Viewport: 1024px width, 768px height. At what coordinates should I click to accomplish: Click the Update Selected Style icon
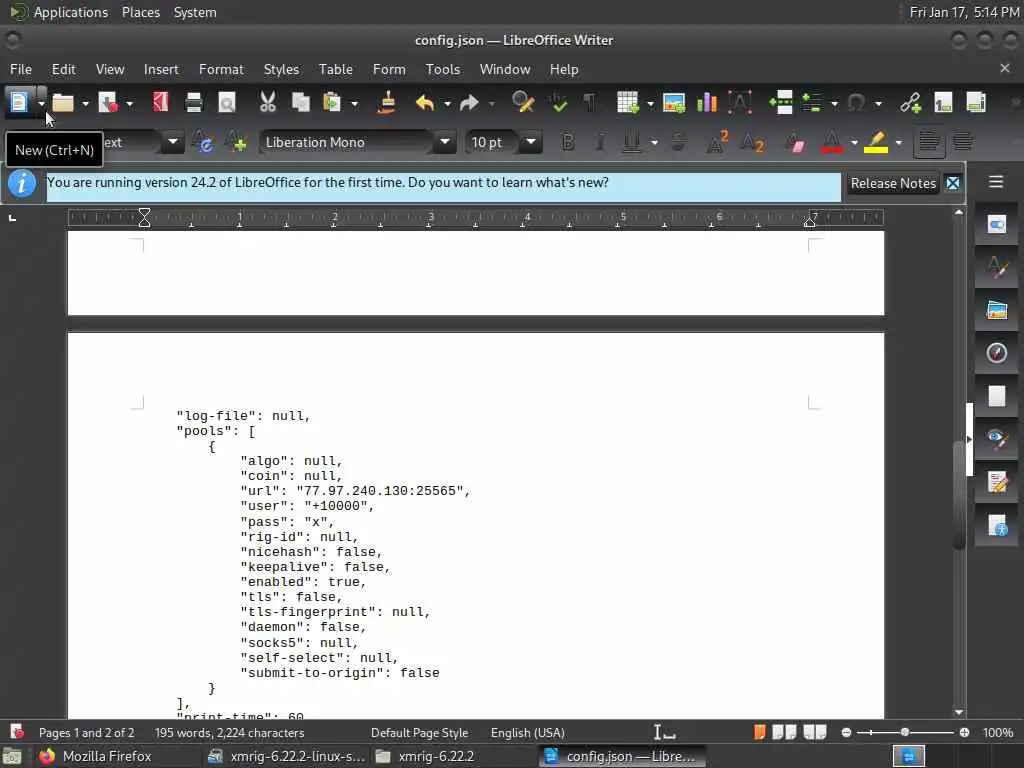[x=204, y=142]
